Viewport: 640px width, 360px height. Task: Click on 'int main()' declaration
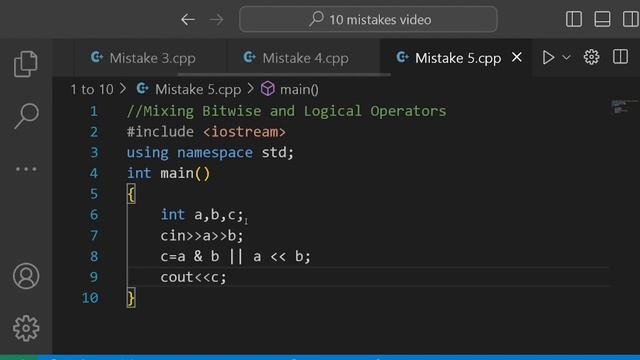coord(169,173)
